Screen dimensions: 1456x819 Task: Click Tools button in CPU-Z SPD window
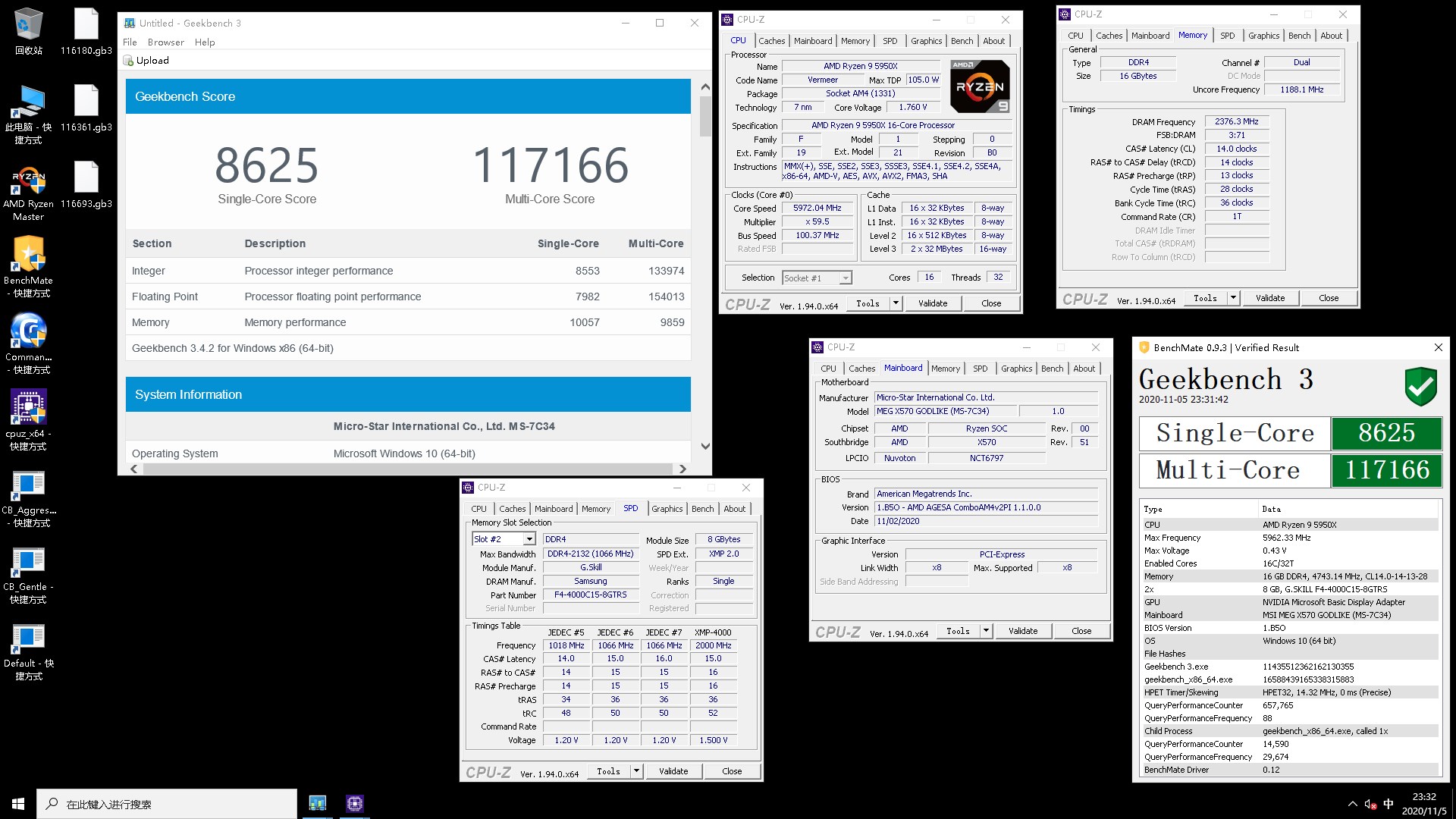(608, 771)
